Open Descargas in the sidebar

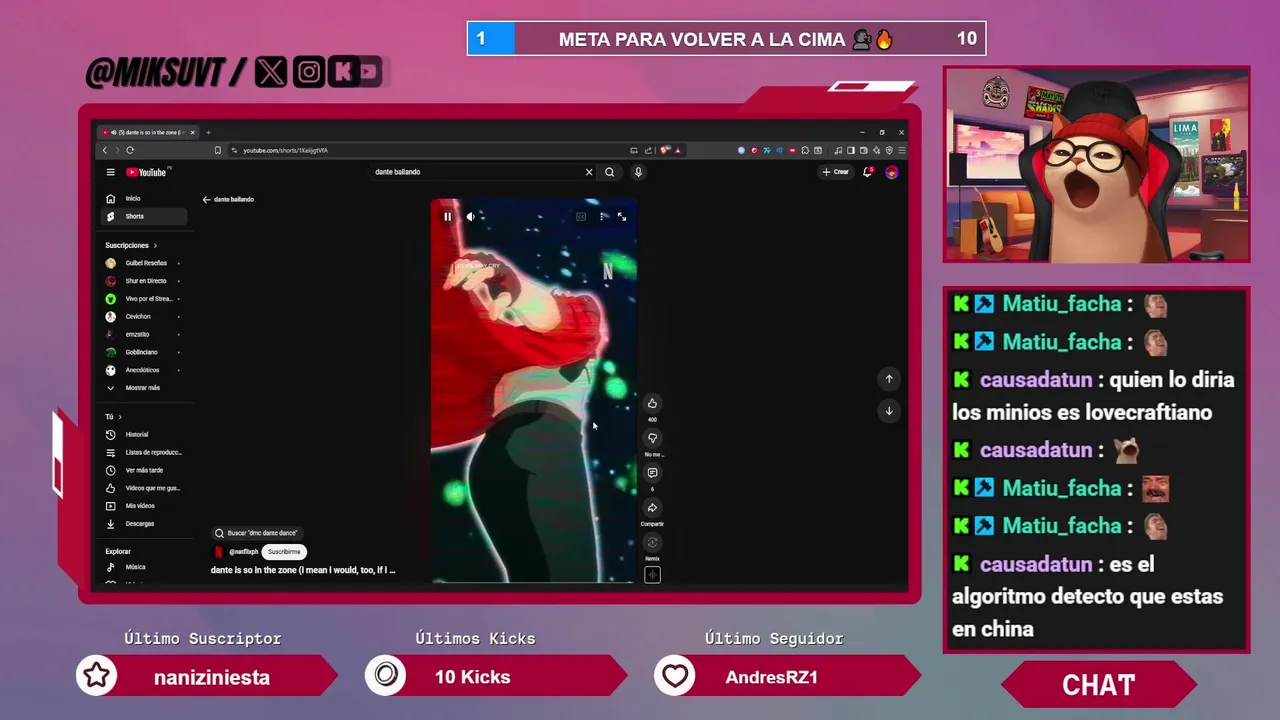coord(144,523)
